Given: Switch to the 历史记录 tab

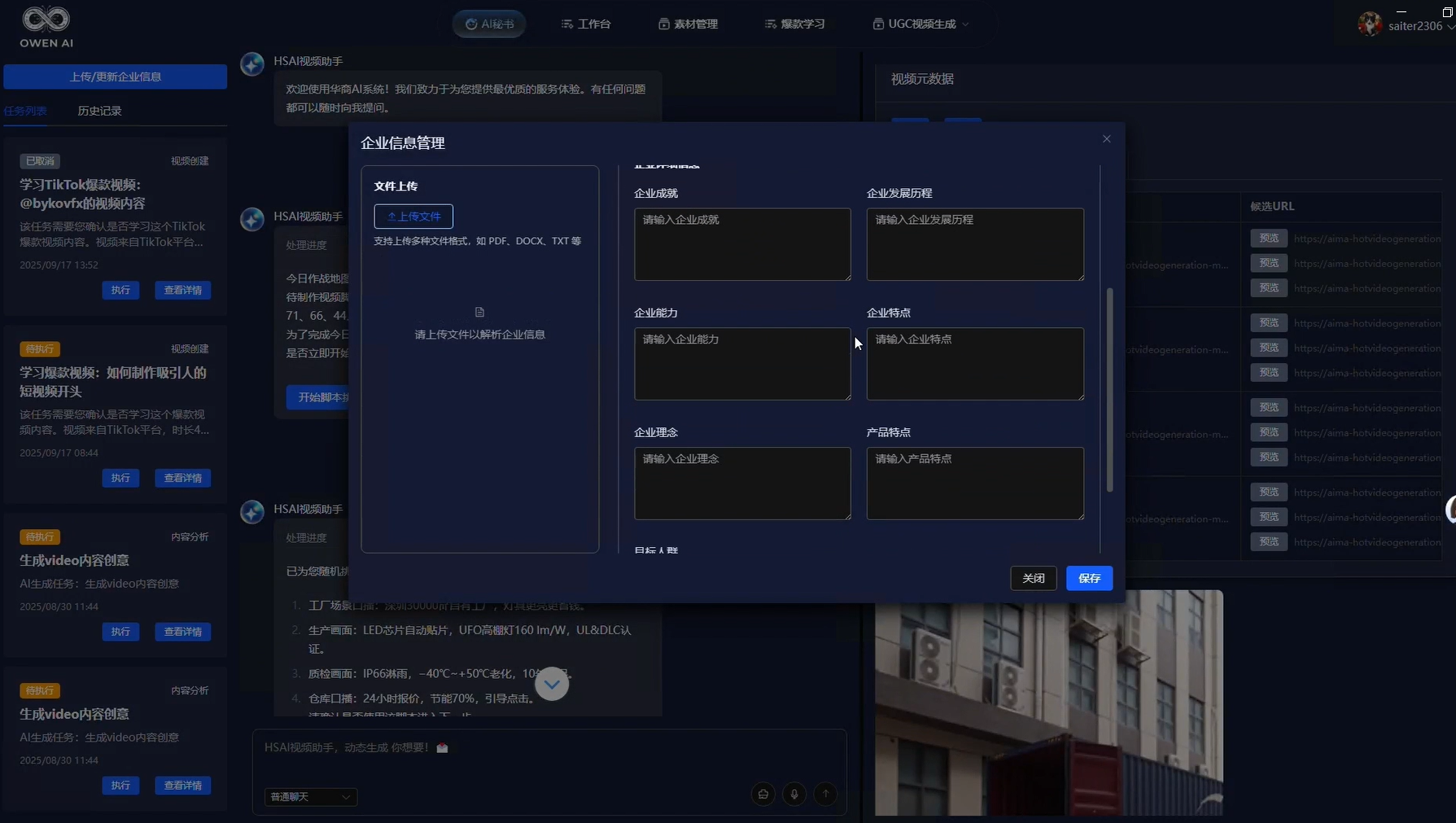Looking at the screenshot, I should [x=99, y=111].
